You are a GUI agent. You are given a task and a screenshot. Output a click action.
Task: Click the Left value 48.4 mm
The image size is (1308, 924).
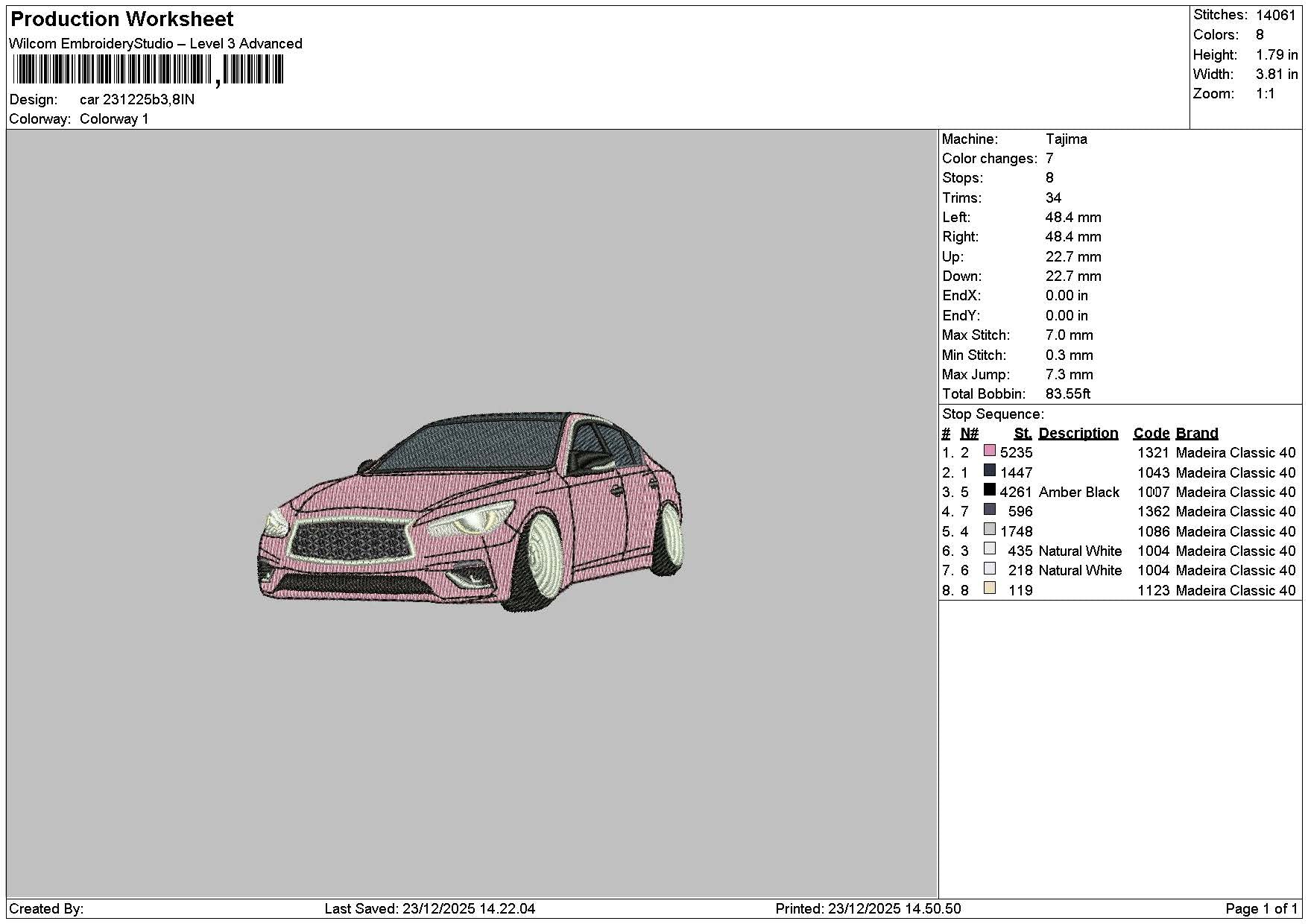[x=1073, y=218]
